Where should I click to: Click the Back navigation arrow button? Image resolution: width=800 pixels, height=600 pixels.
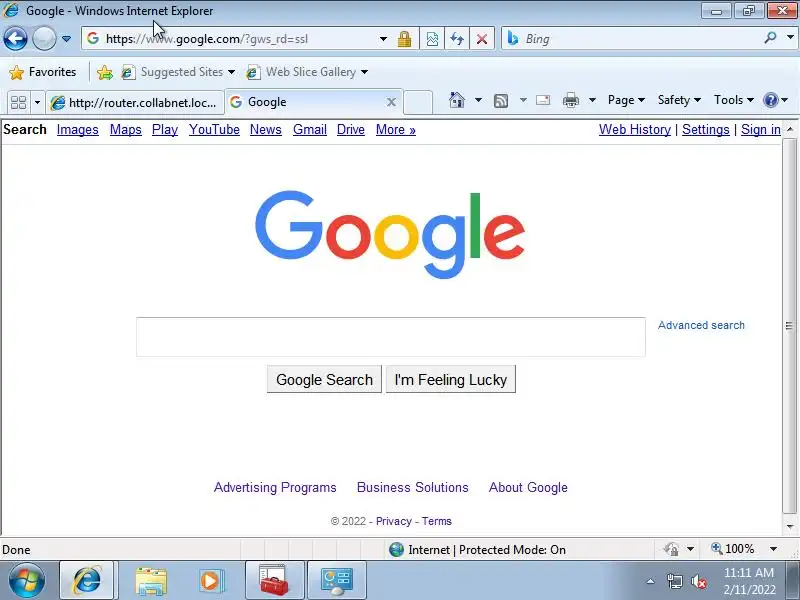point(15,39)
